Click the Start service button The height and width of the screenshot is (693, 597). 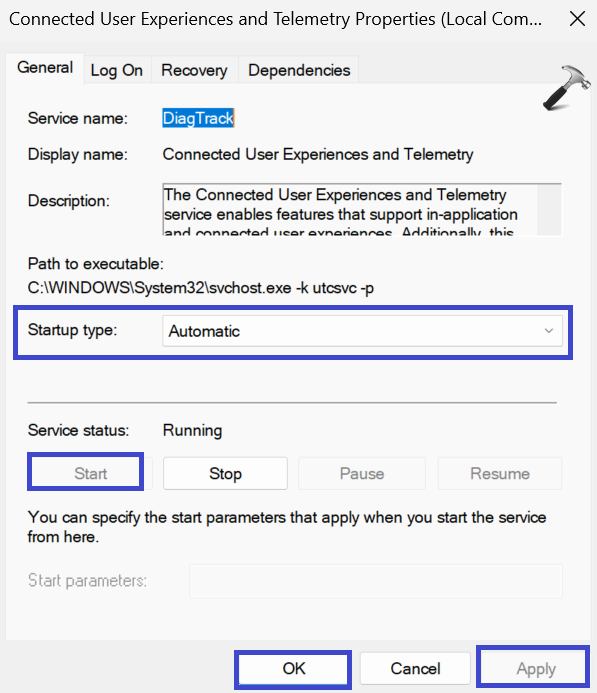tap(91, 473)
